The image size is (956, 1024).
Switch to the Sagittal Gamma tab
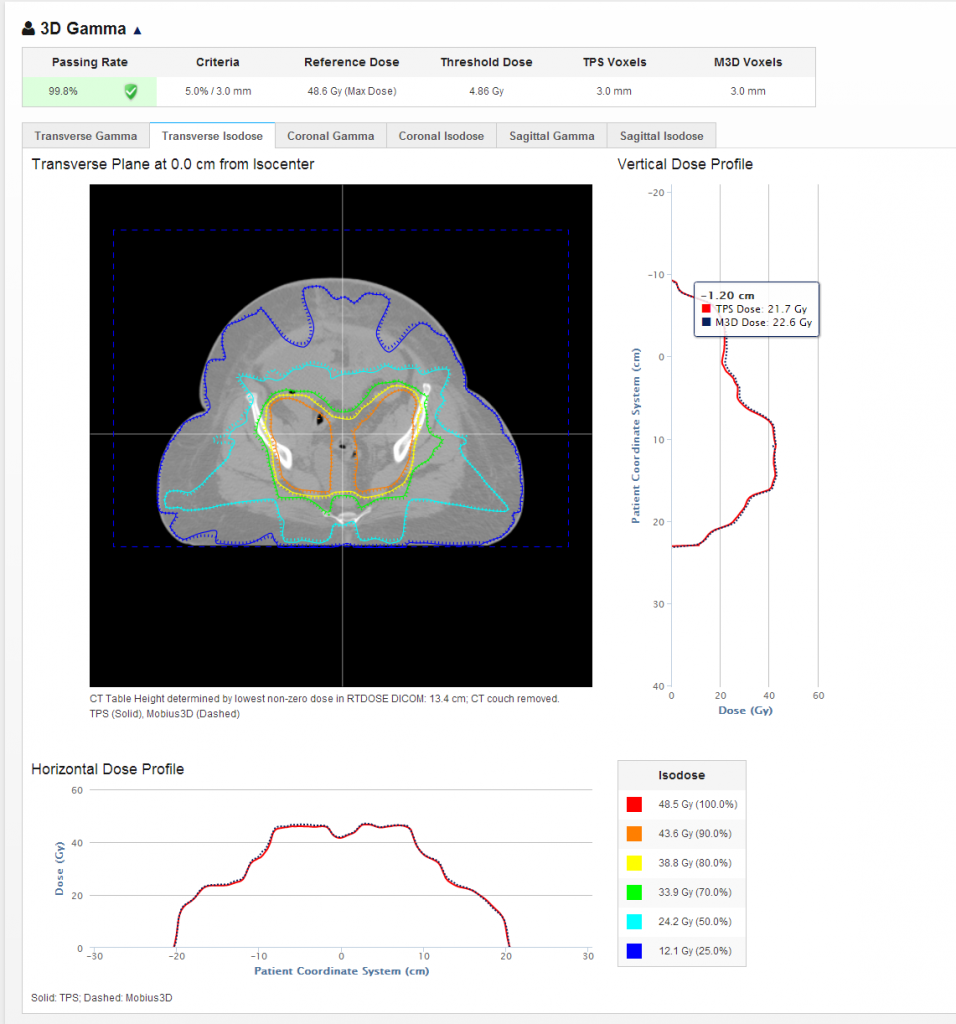552,136
